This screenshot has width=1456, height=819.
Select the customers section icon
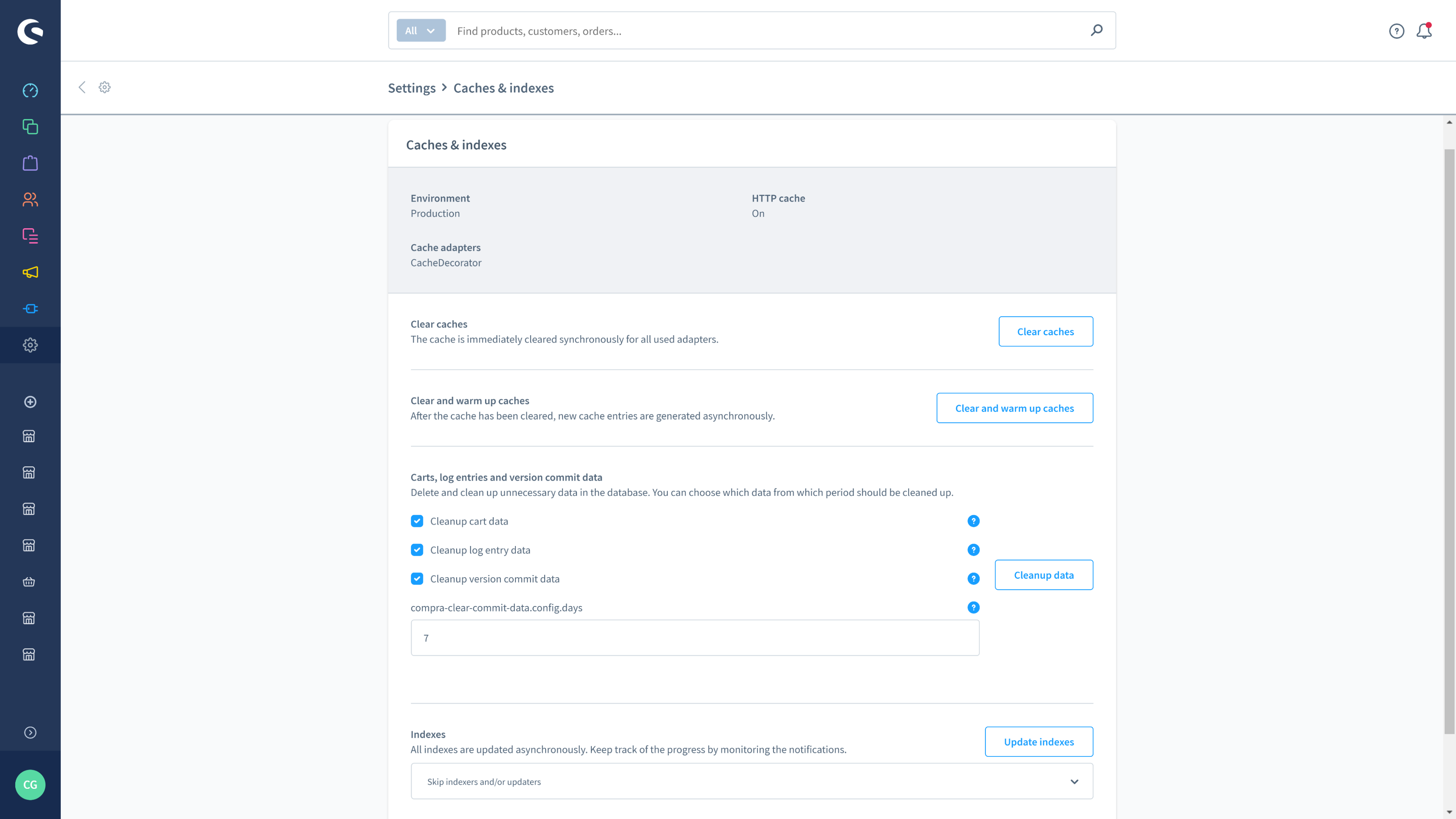point(30,199)
